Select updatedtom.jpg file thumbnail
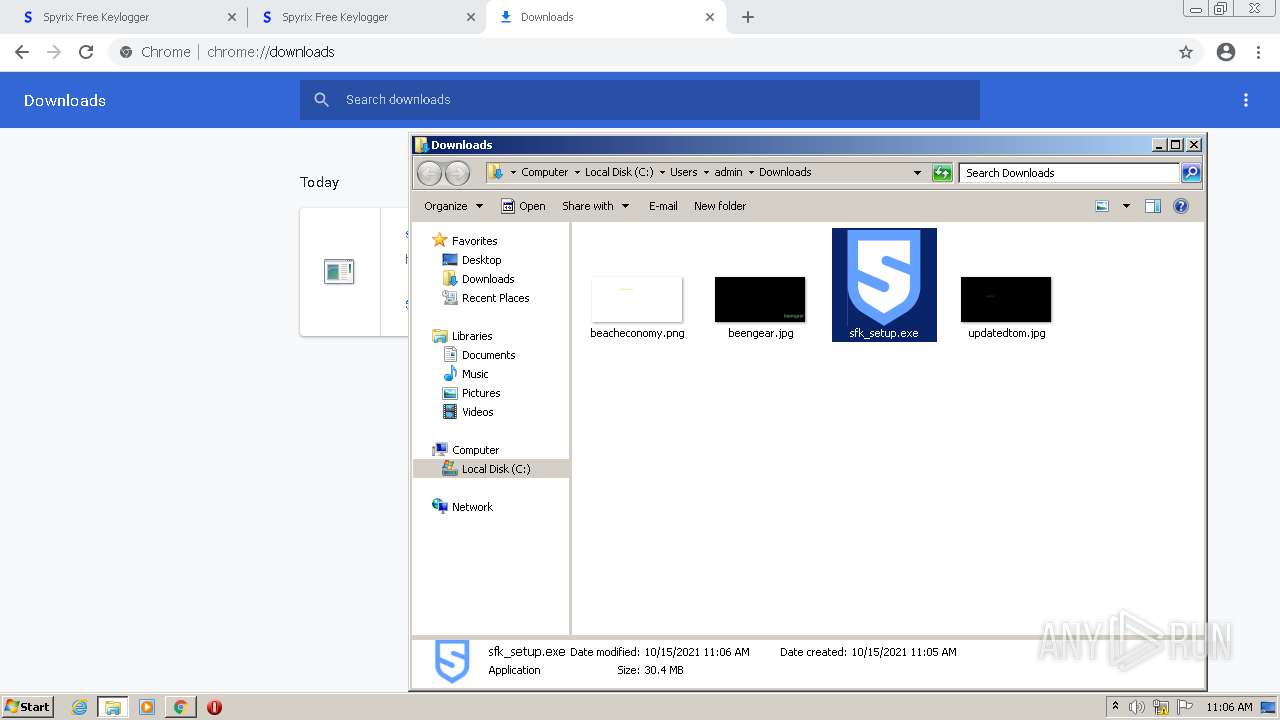Image resolution: width=1280 pixels, height=720 pixels. 1006,300
